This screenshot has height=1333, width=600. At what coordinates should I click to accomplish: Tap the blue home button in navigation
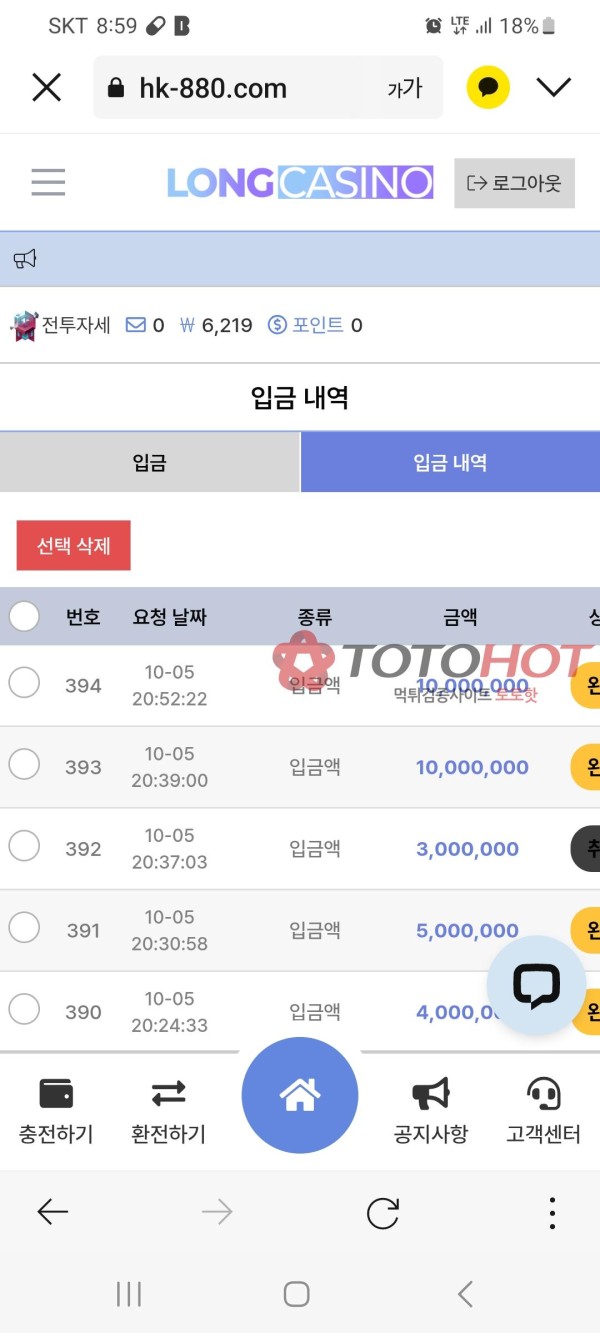(x=299, y=1095)
